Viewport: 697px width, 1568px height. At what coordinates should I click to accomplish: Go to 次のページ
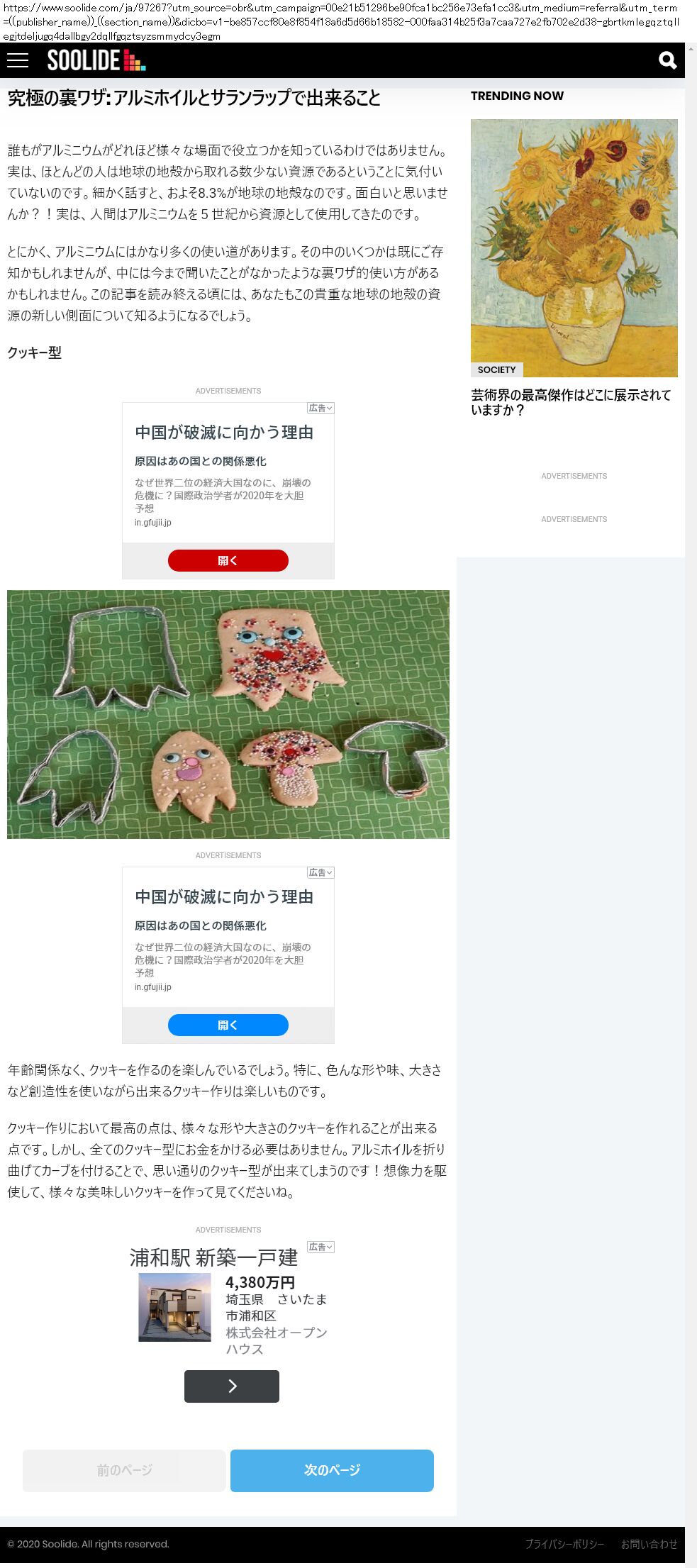332,1470
